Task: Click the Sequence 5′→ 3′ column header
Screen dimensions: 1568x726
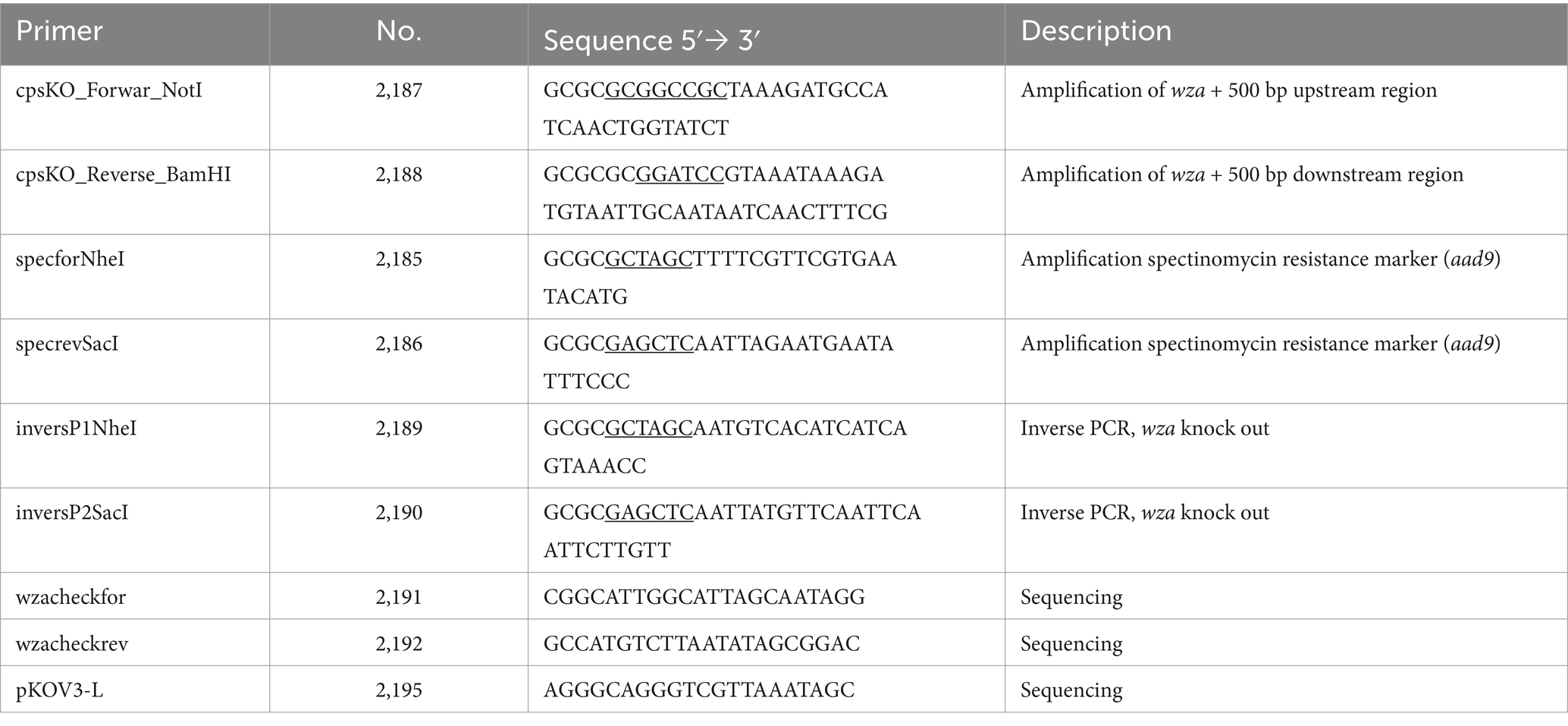Action: coord(652,40)
